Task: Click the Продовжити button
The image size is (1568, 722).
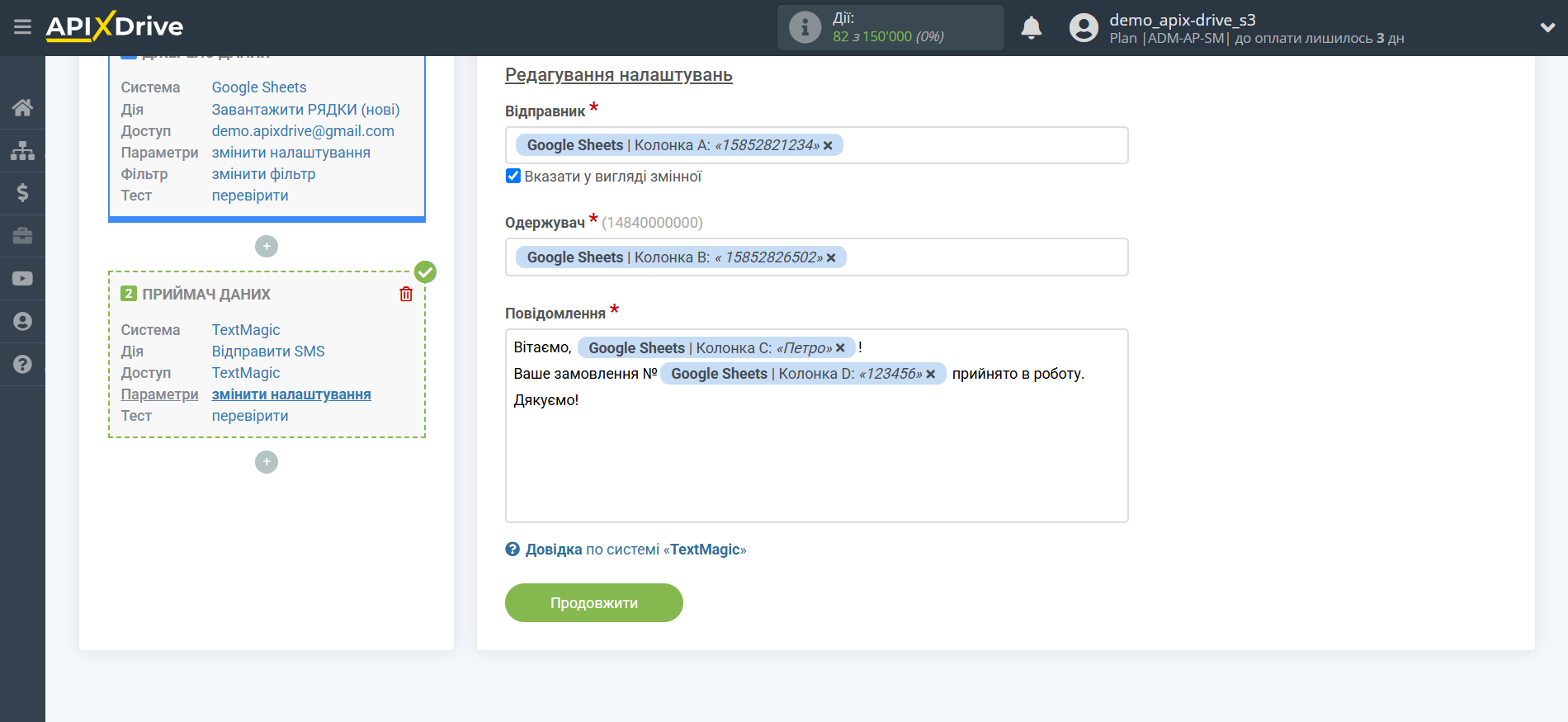Action: click(x=594, y=603)
